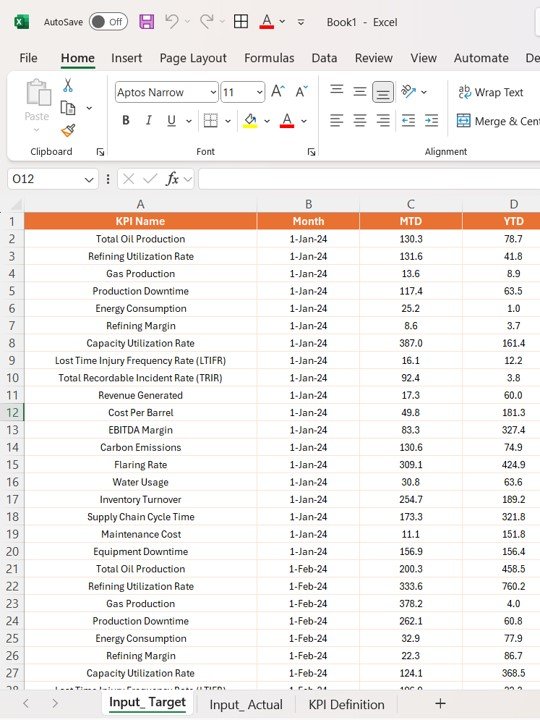Activate the Format Painter brush
This screenshot has height=720, width=540.
tap(68, 131)
